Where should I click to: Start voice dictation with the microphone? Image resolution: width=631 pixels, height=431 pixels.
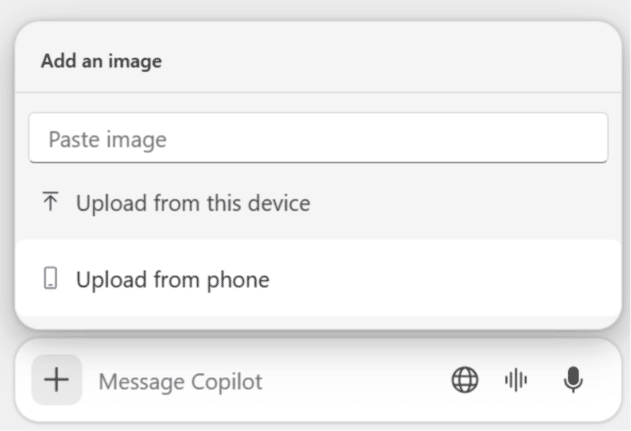[572, 380]
